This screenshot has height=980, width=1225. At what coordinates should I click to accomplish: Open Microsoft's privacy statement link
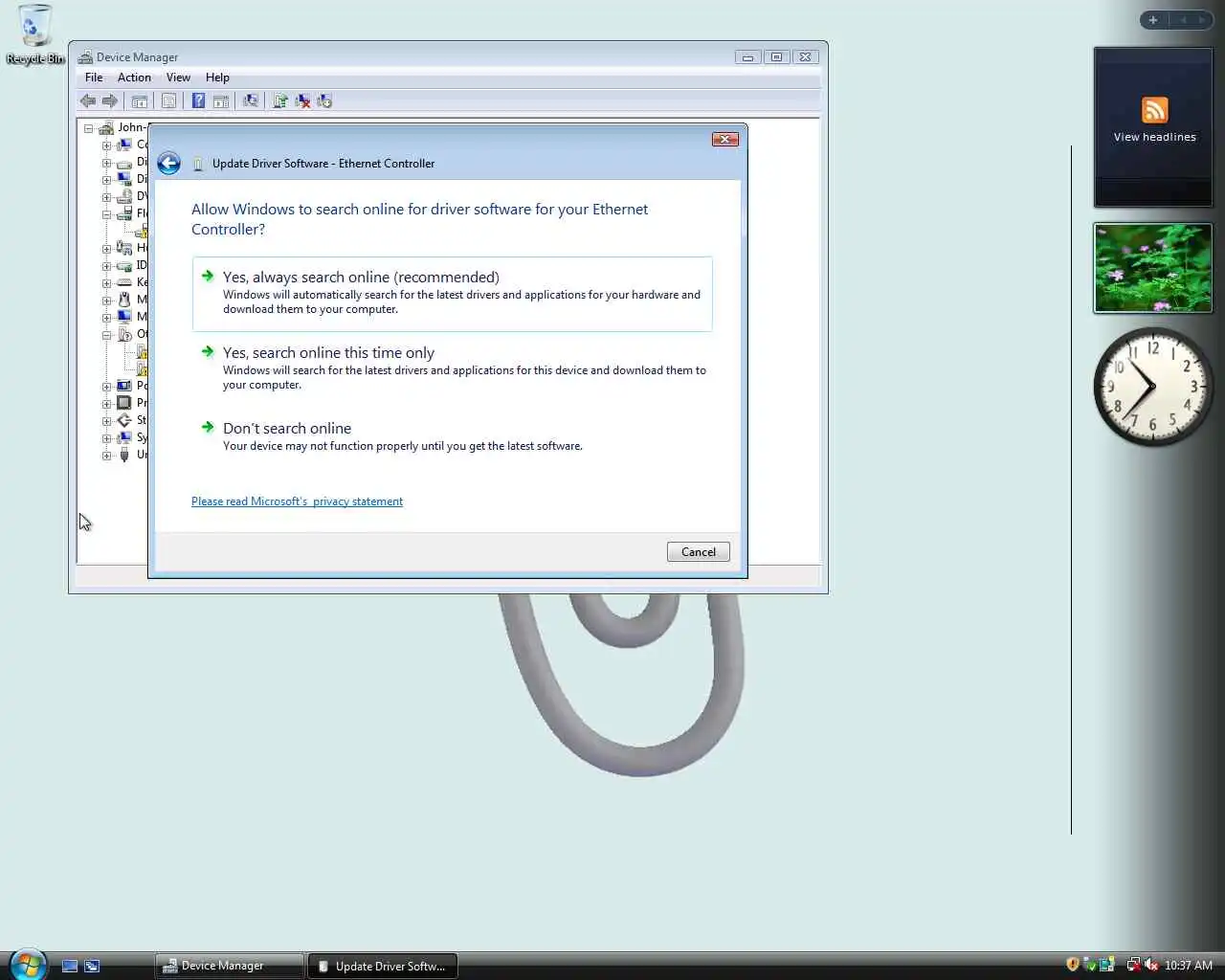(x=297, y=501)
